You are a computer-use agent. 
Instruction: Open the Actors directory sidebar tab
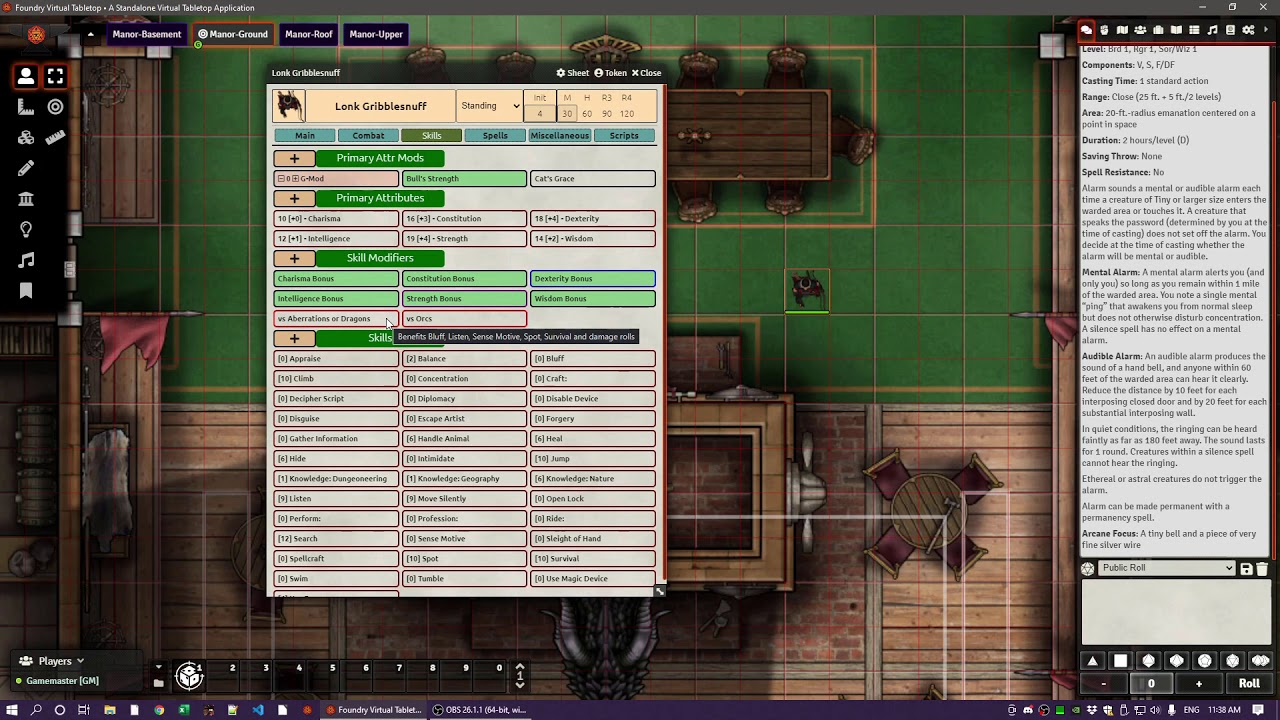tap(1140, 30)
